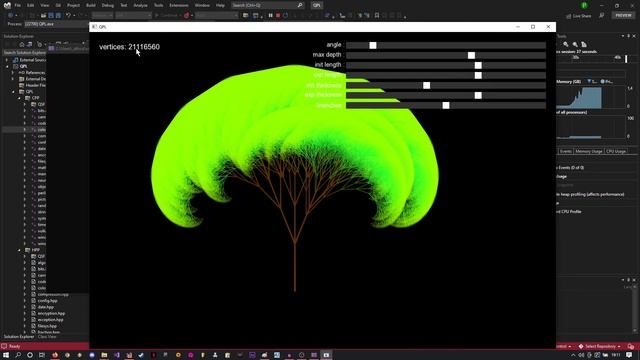Click the Search Solution Explorer field

(x=24, y=53)
